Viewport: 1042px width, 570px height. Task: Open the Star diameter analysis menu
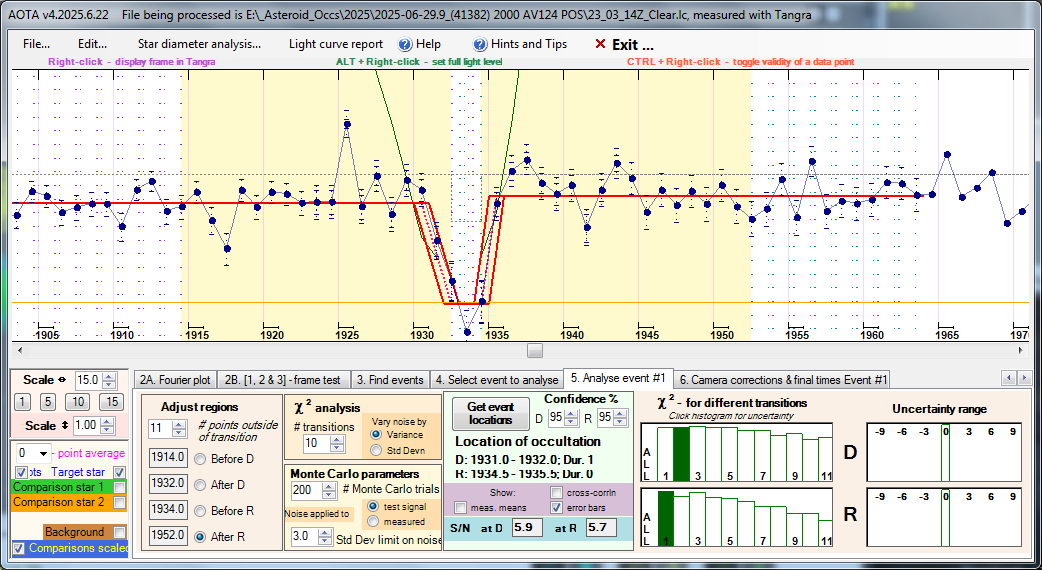click(x=199, y=44)
